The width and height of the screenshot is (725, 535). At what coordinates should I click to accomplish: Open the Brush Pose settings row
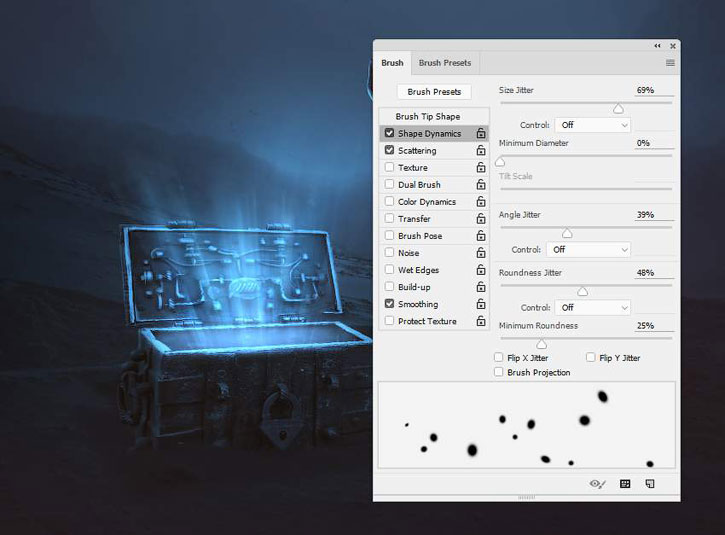point(434,235)
